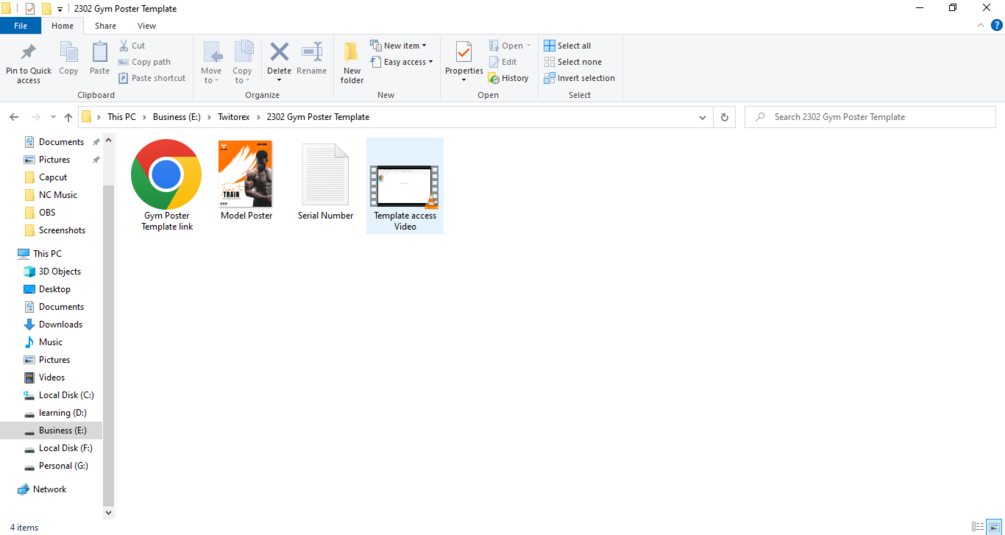Click Twitorex in the address path
Screen dimensions: 1005x535
(x=233, y=117)
